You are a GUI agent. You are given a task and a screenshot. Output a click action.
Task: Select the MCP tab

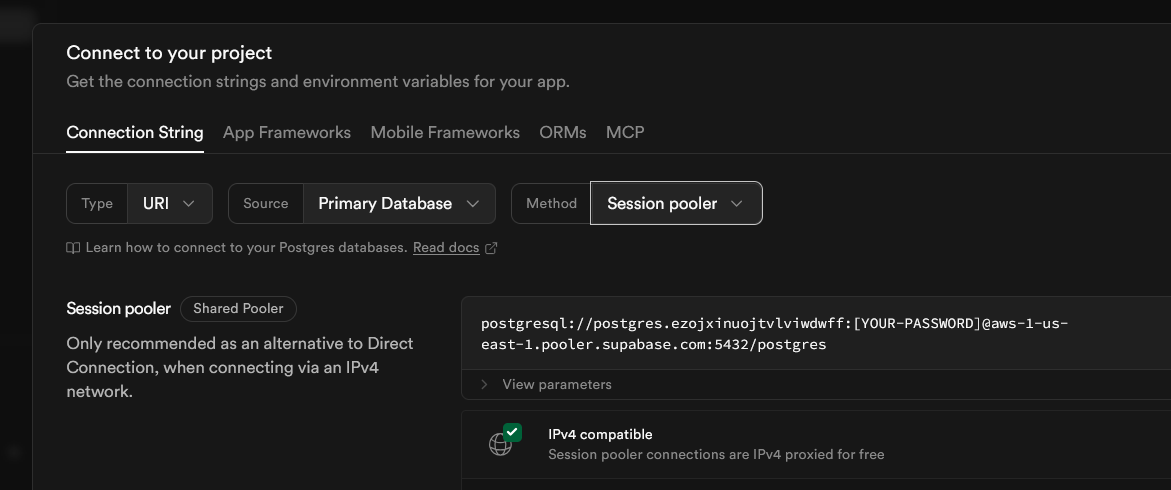(x=625, y=132)
